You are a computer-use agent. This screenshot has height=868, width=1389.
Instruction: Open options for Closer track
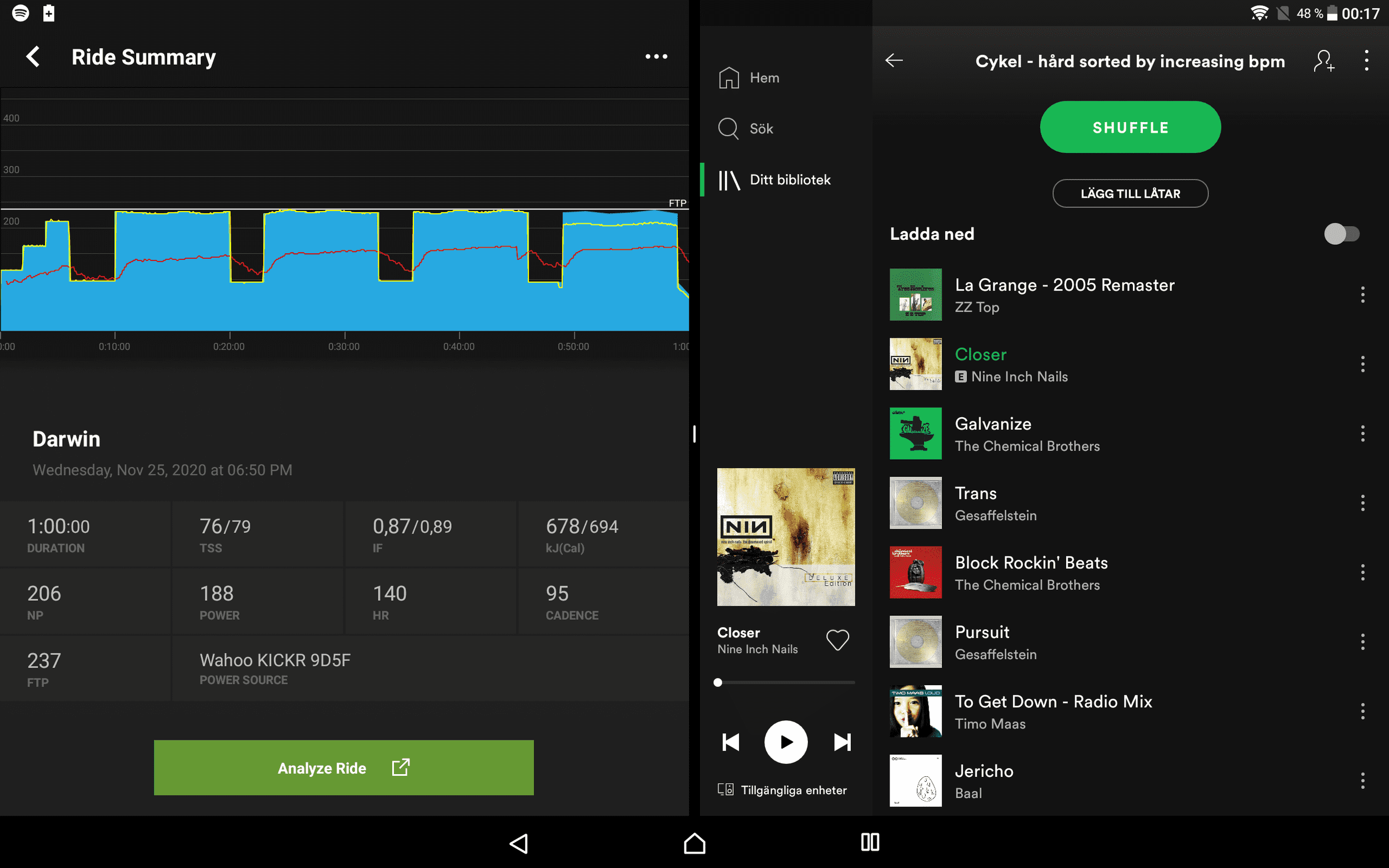click(x=1362, y=364)
